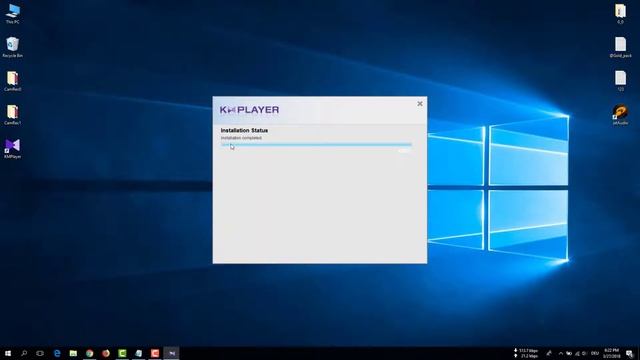Screen dimensions: 640x360
Task: Select the second CamRec folder icon
Action: pyautogui.click(x=13, y=115)
